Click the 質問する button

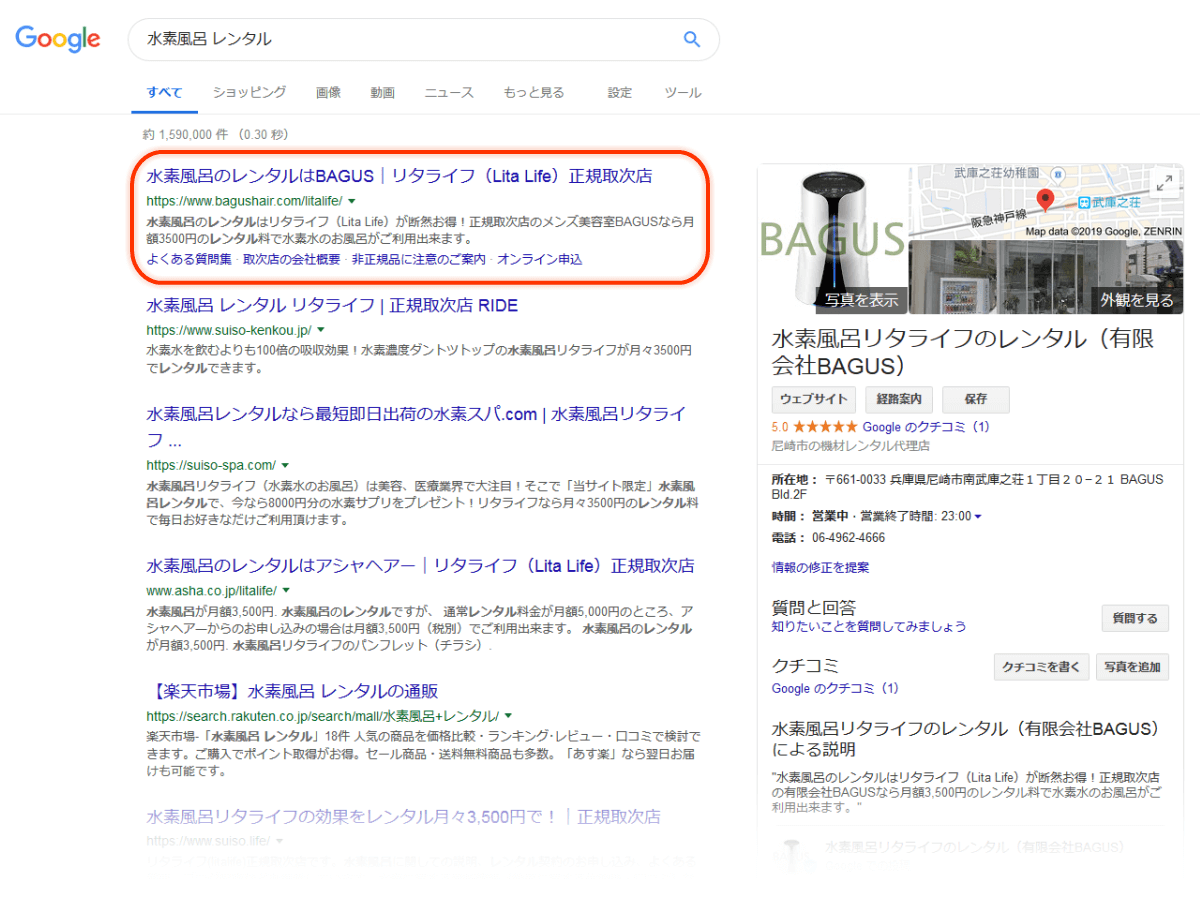(1135, 618)
